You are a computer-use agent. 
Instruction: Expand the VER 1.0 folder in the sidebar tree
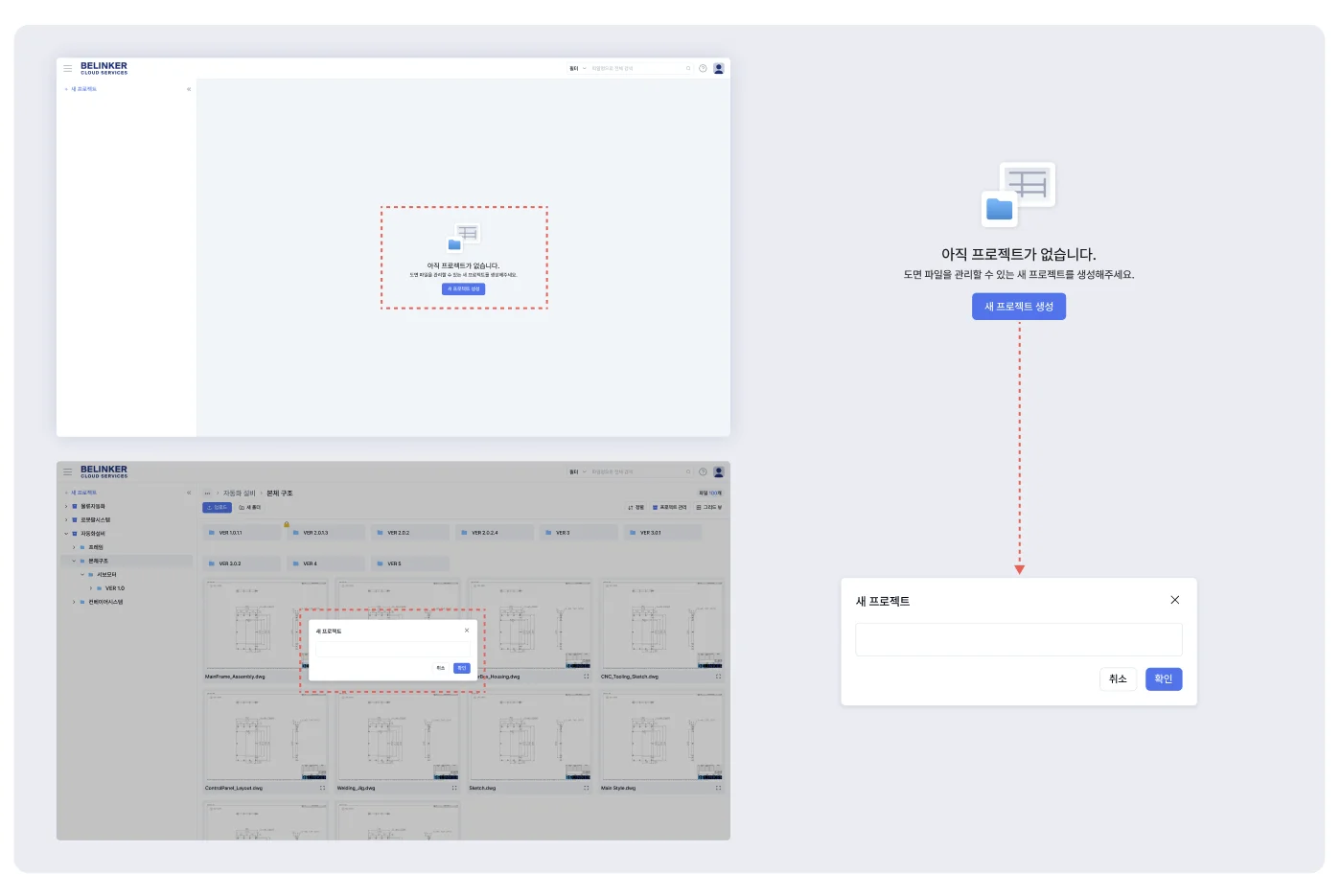pyautogui.click(x=91, y=588)
